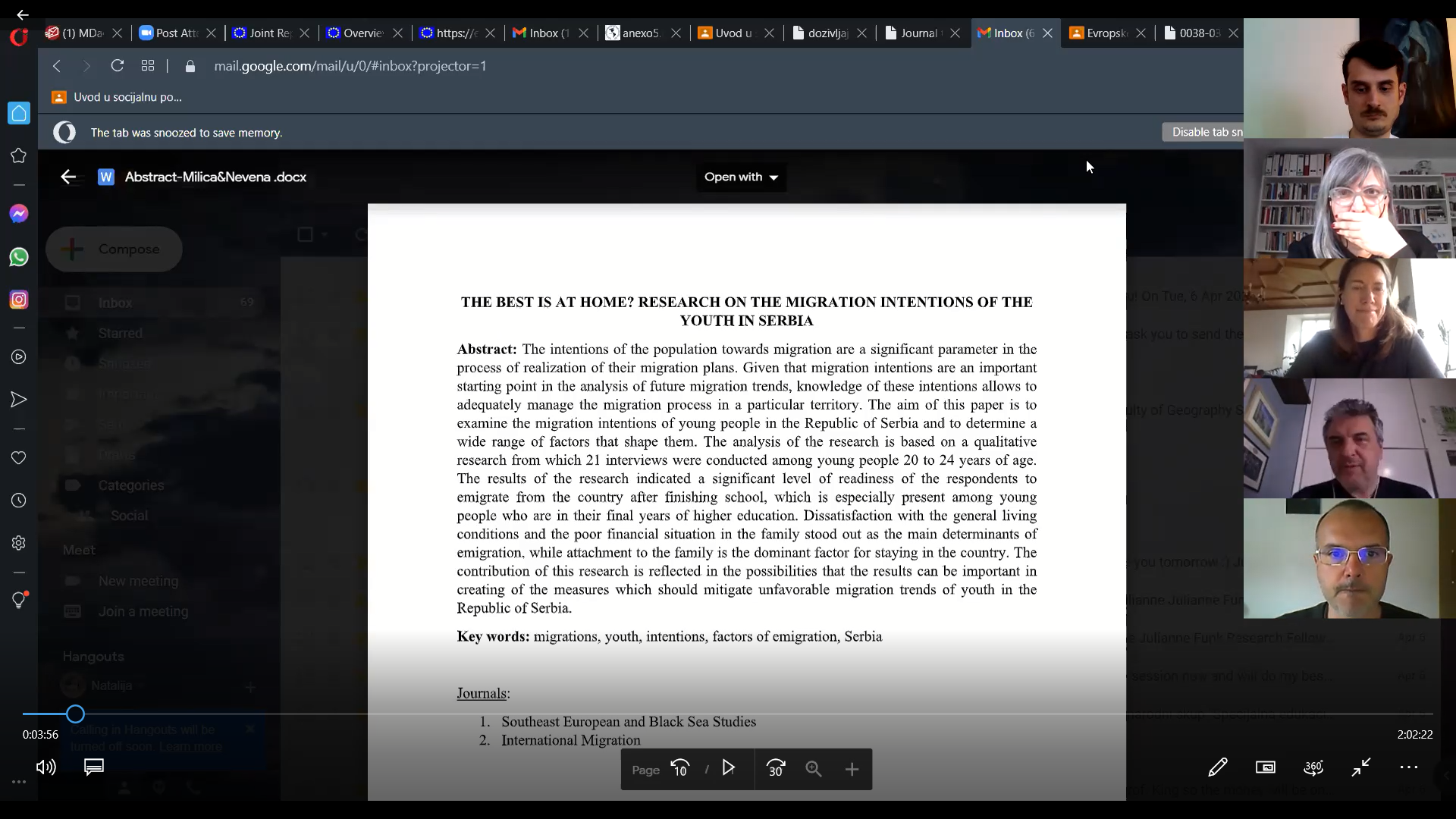
Task: Click the pencil annotate icon
Action: [x=1218, y=767]
